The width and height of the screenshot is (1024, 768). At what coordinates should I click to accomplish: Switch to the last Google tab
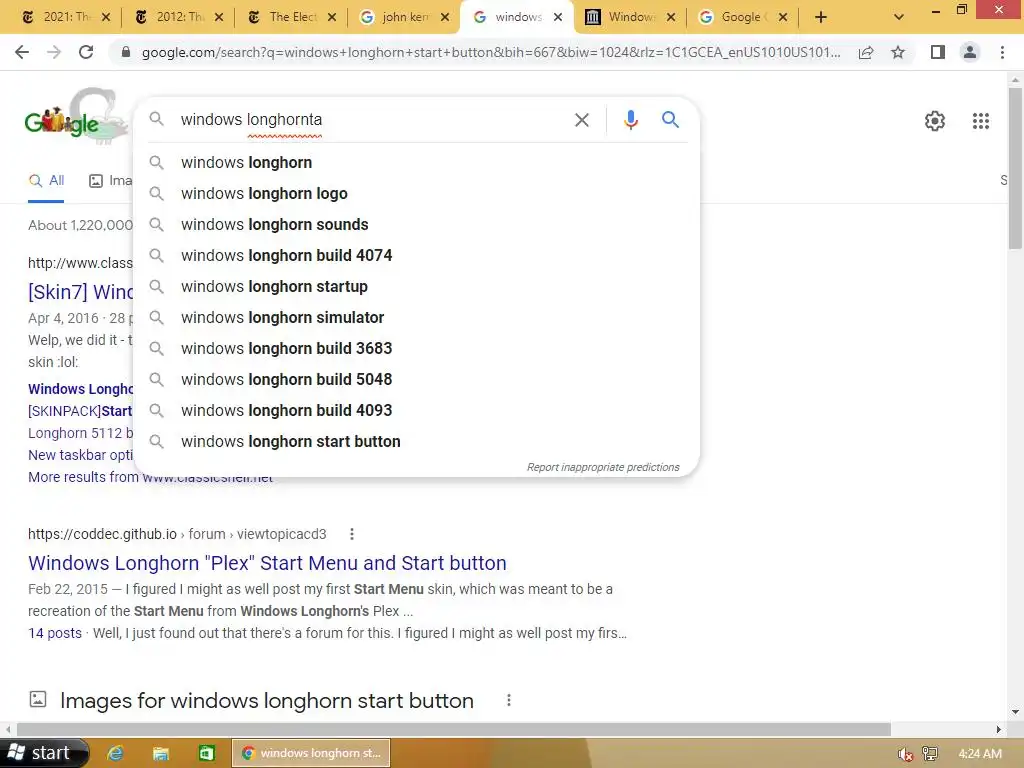(x=743, y=18)
